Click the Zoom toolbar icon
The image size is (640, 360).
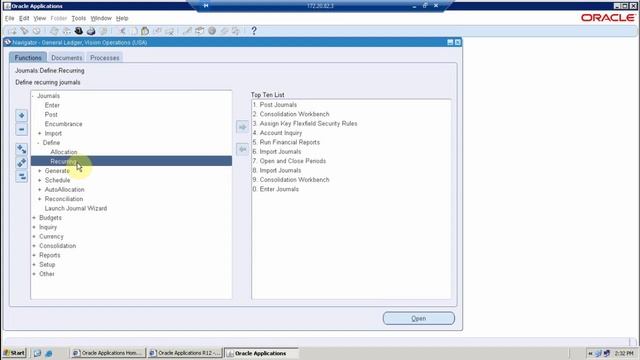tap(200, 31)
